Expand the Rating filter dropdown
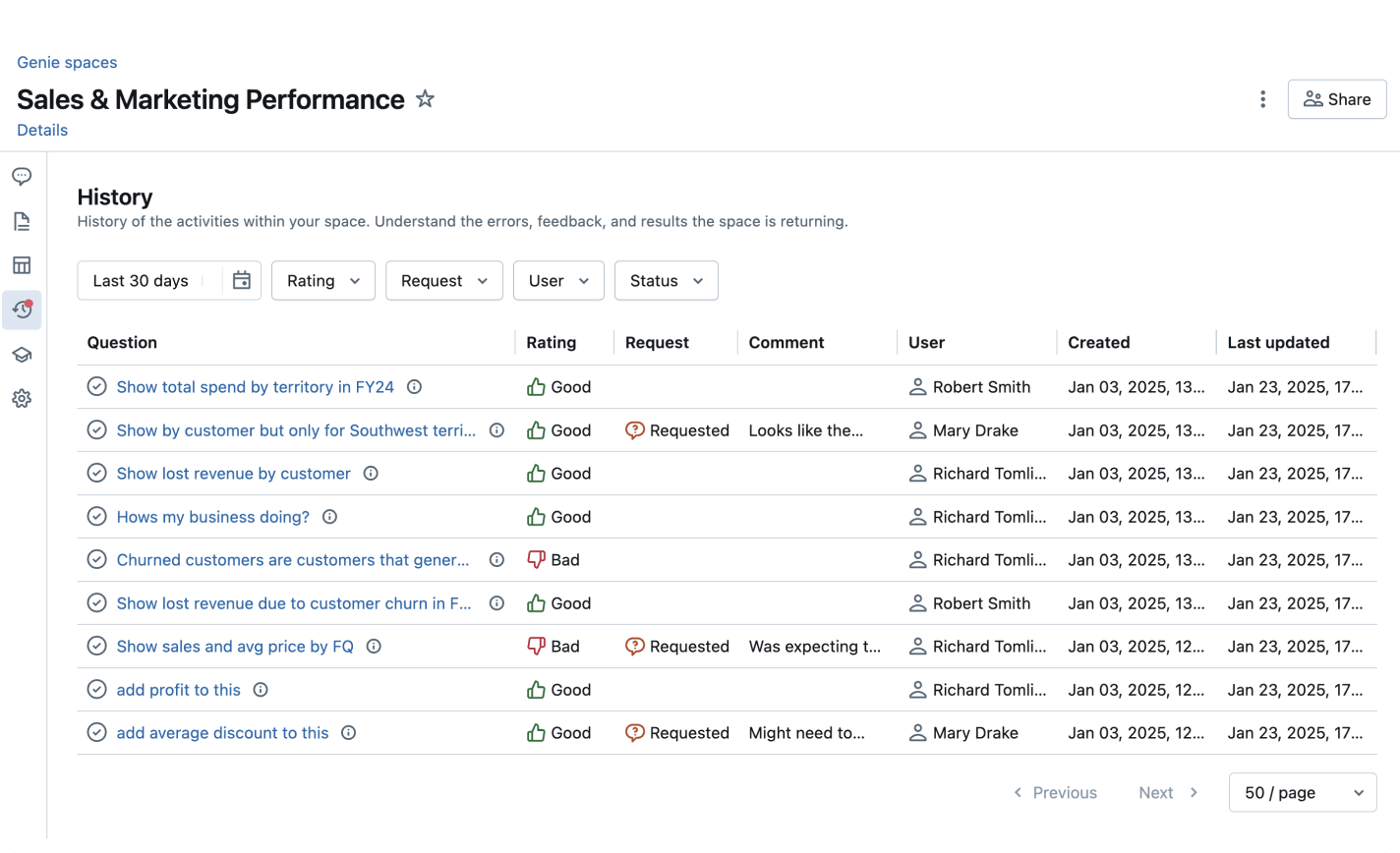This screenshot has height=853, width=1400. click(323, 281)
